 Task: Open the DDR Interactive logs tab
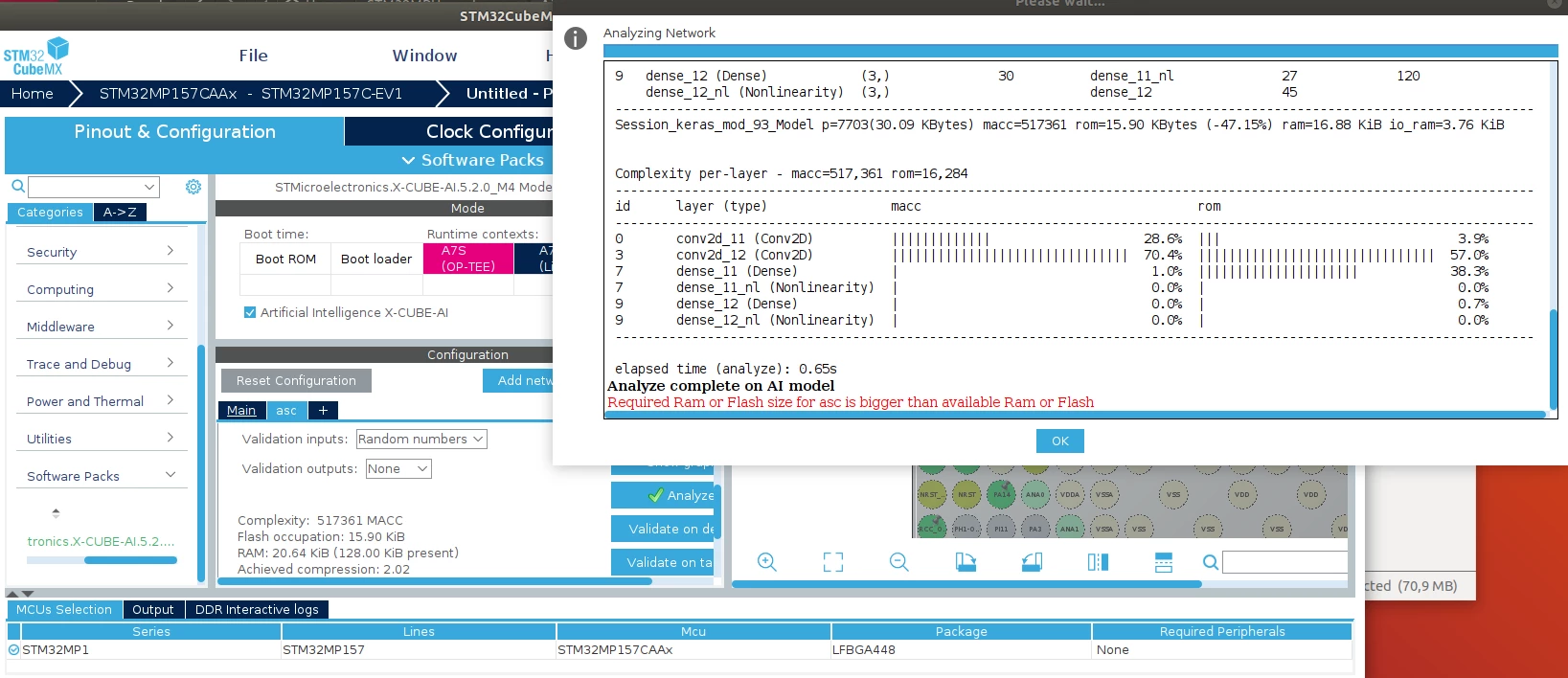257,609
